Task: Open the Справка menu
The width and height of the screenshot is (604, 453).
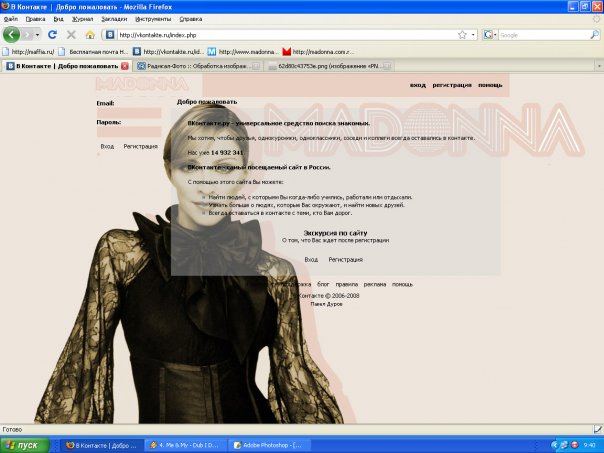Action: pyautogui.click(x=191, y=19)
